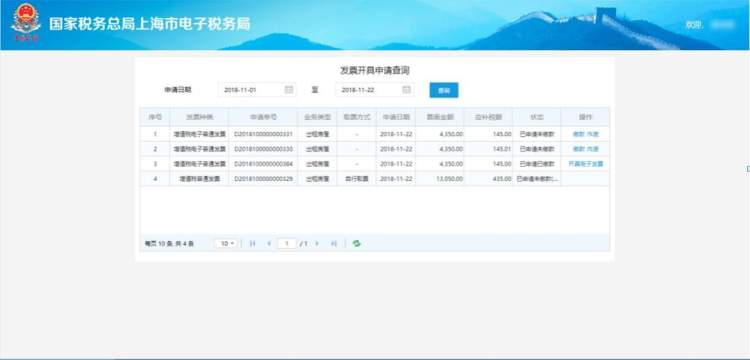Focus the end date field 2018-11-22
The height and width of the screenshot is (360, 750).
coord(375,90)
